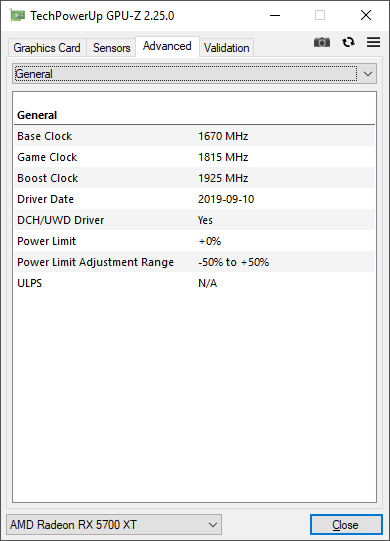Image resolution: width=390 pixels, height=541 pixels.
Task: Select the Boost Clock label
Action: (48, 178)
